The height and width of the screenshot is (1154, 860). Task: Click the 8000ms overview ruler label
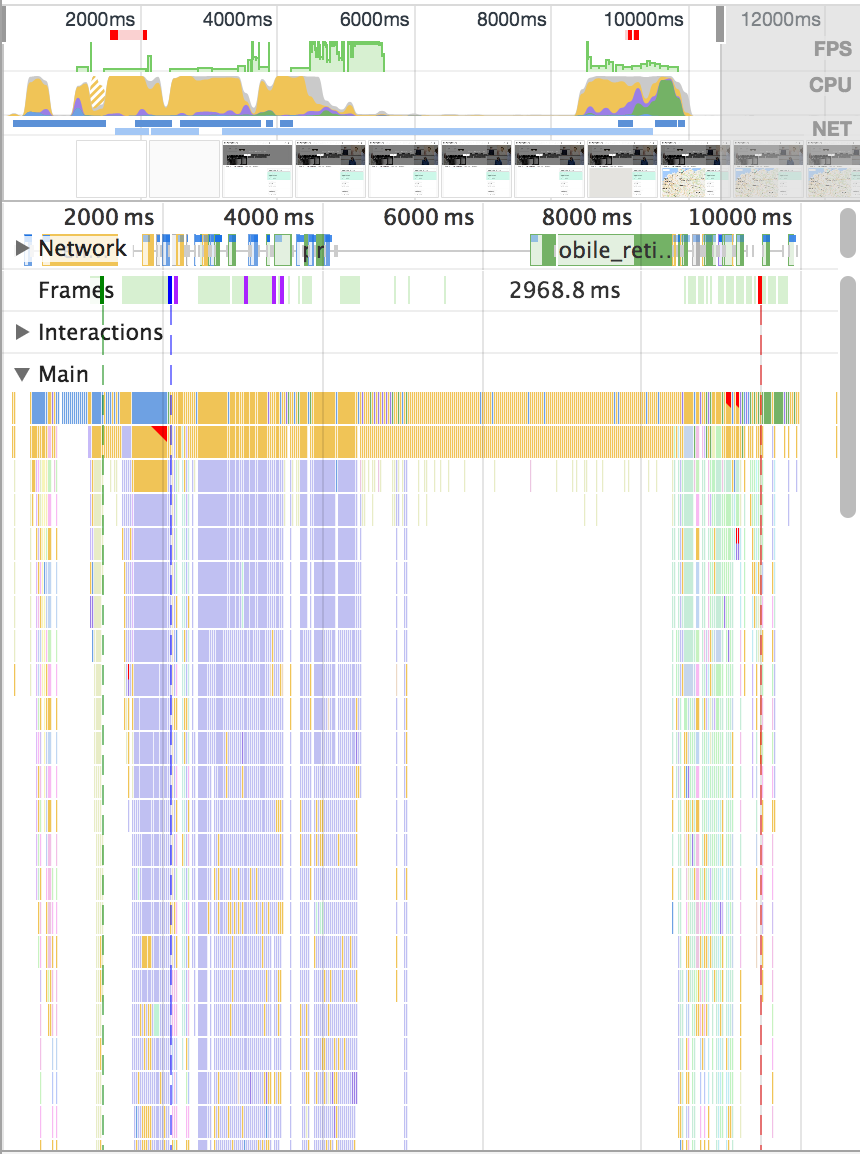pyautogui.click(x=511, y=19)
